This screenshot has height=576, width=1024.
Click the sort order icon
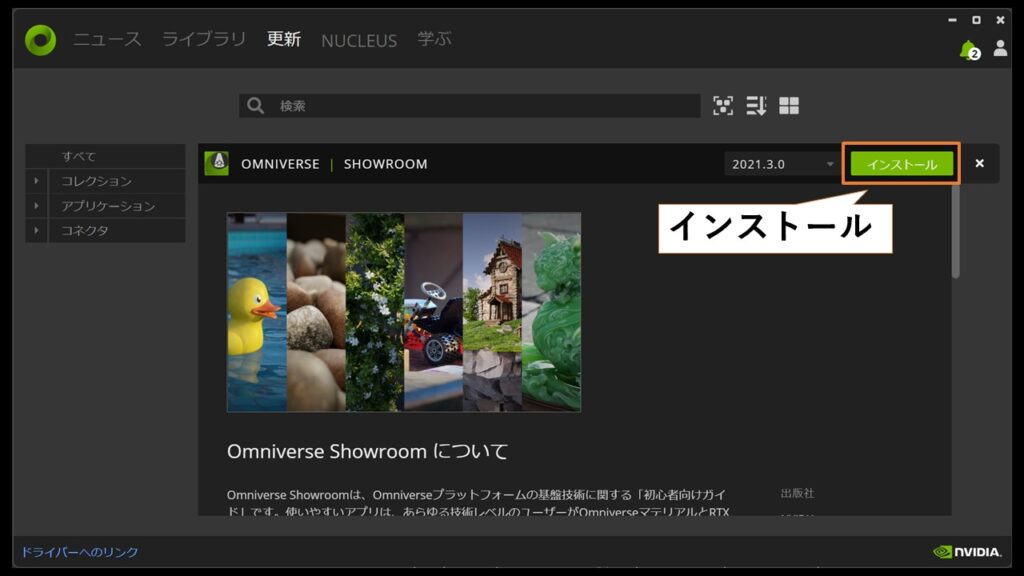756,106
